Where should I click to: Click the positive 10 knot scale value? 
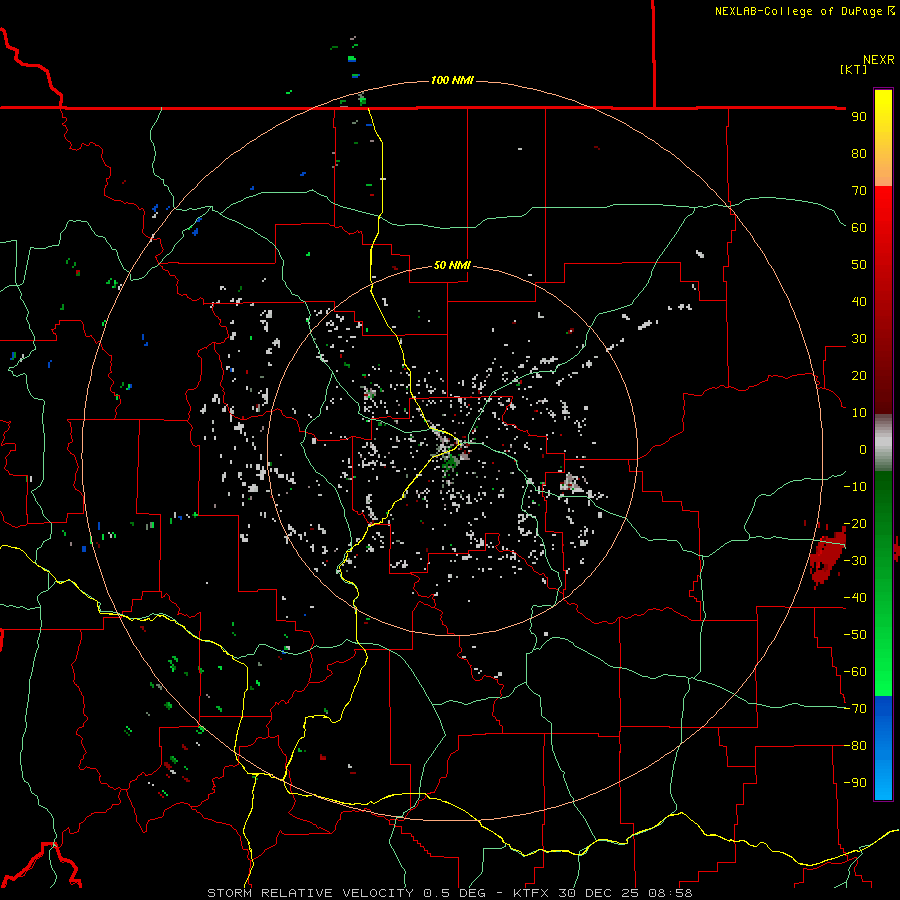(859, 413)
